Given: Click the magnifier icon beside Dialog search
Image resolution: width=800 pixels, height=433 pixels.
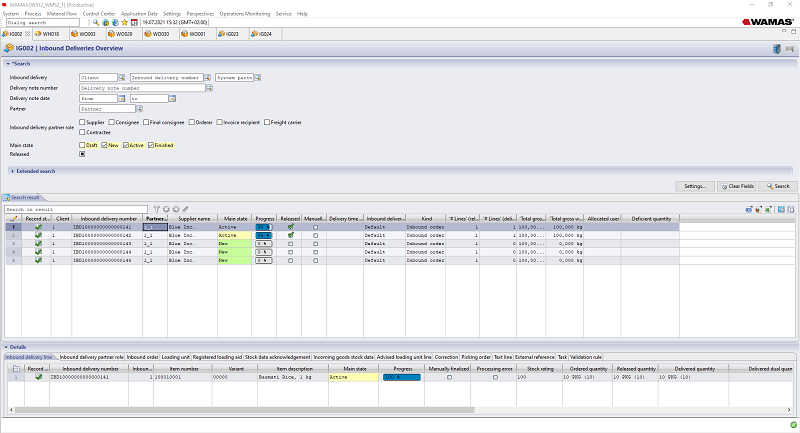Looking at the screenshot, I should click(95, 22).
